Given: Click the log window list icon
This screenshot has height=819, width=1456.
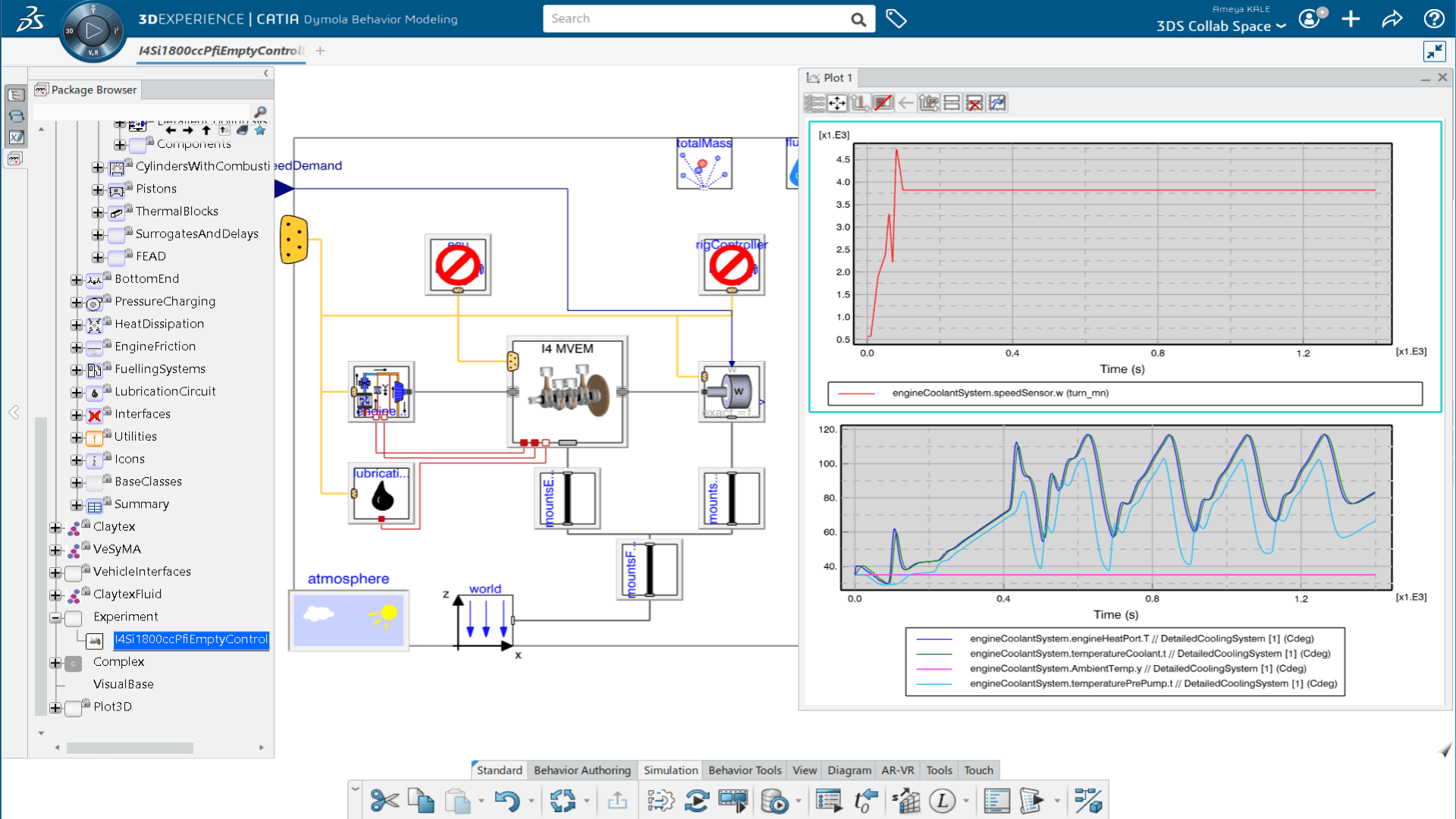Looking at the screenshot, I should point(996,800).
